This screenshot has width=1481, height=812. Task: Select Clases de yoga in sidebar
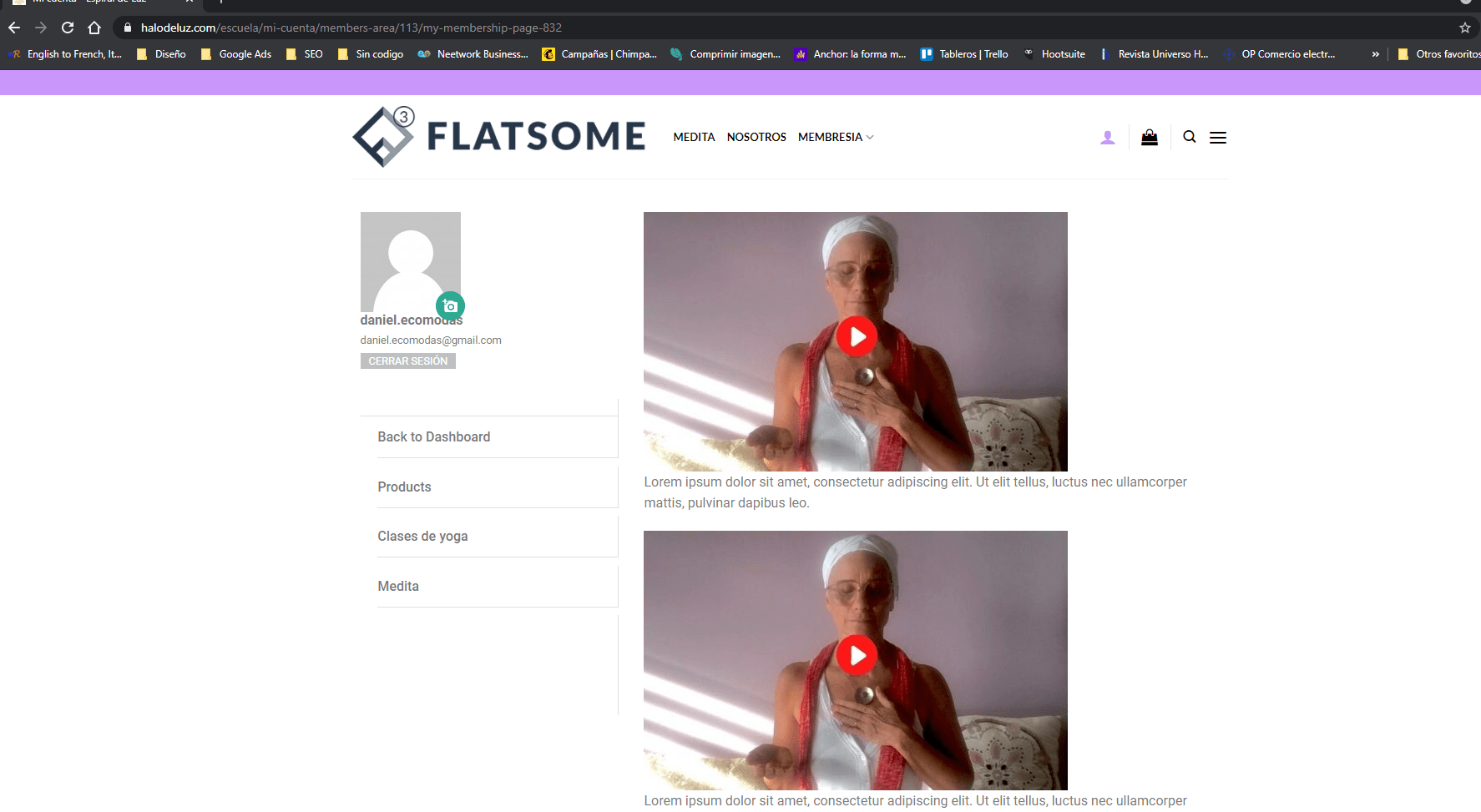coord(498,536)
